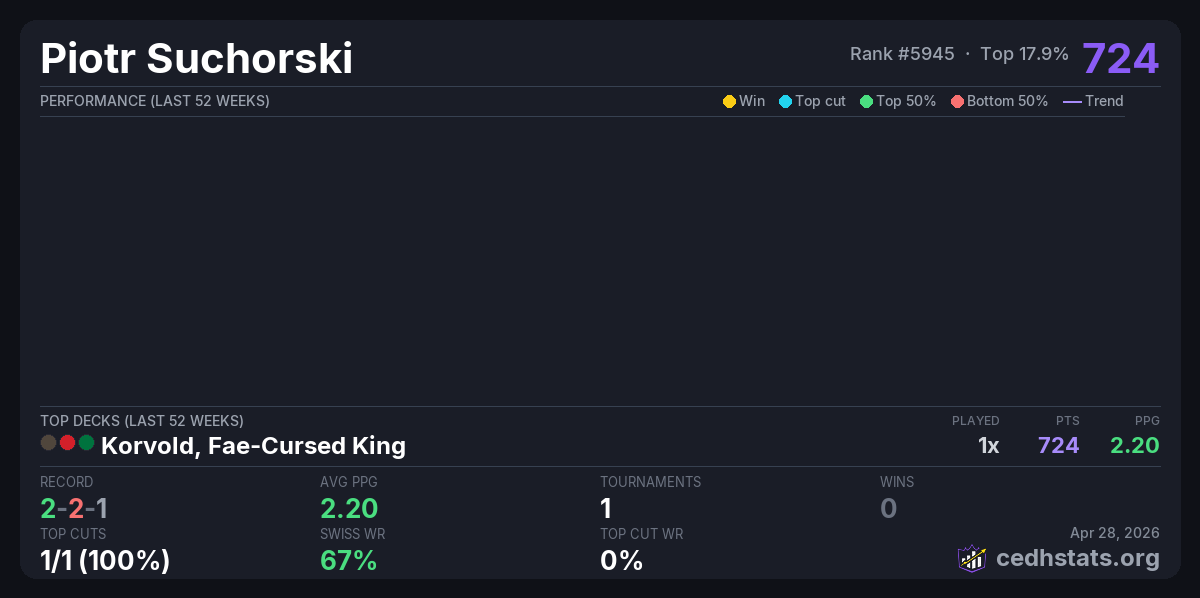This screenshot has height=598, width=1200.
Task: Select the Korvold, Fae-Cursed King deck name
Action: pyautogui.click(x=253, y=445)
